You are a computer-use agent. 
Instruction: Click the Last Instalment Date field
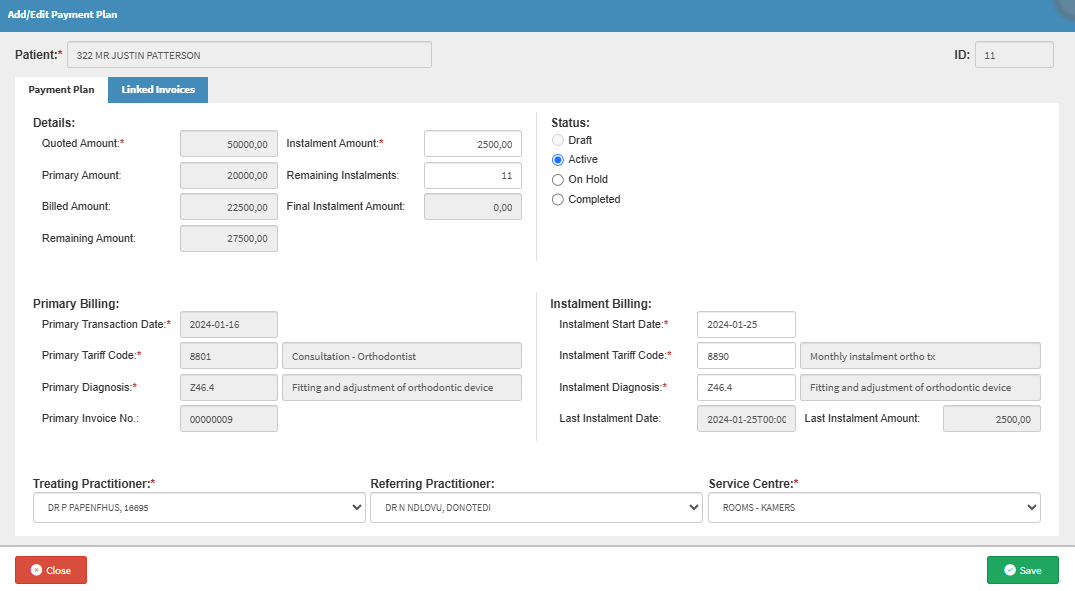746,419
